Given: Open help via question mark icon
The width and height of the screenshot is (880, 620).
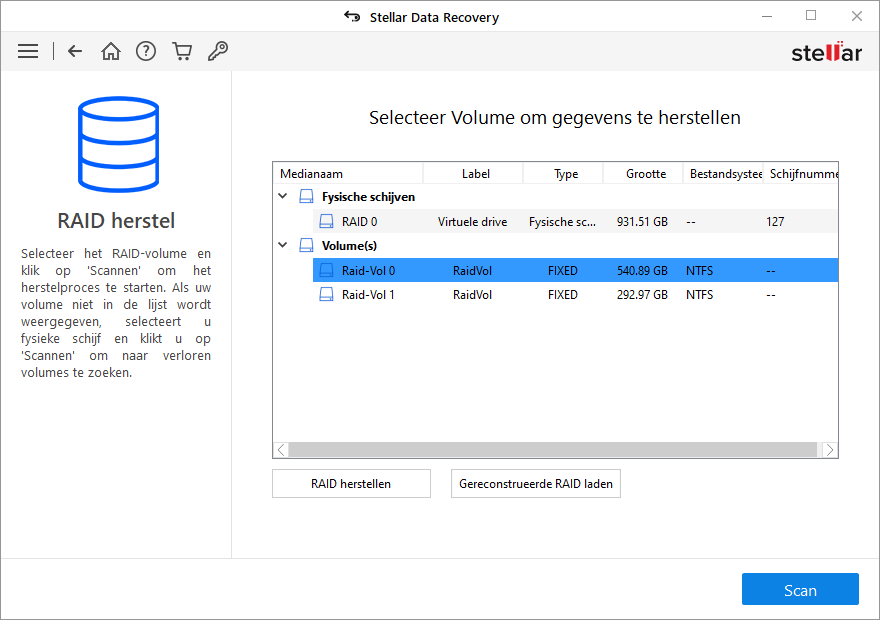Looking at the screenshot, I should point(146,52).
